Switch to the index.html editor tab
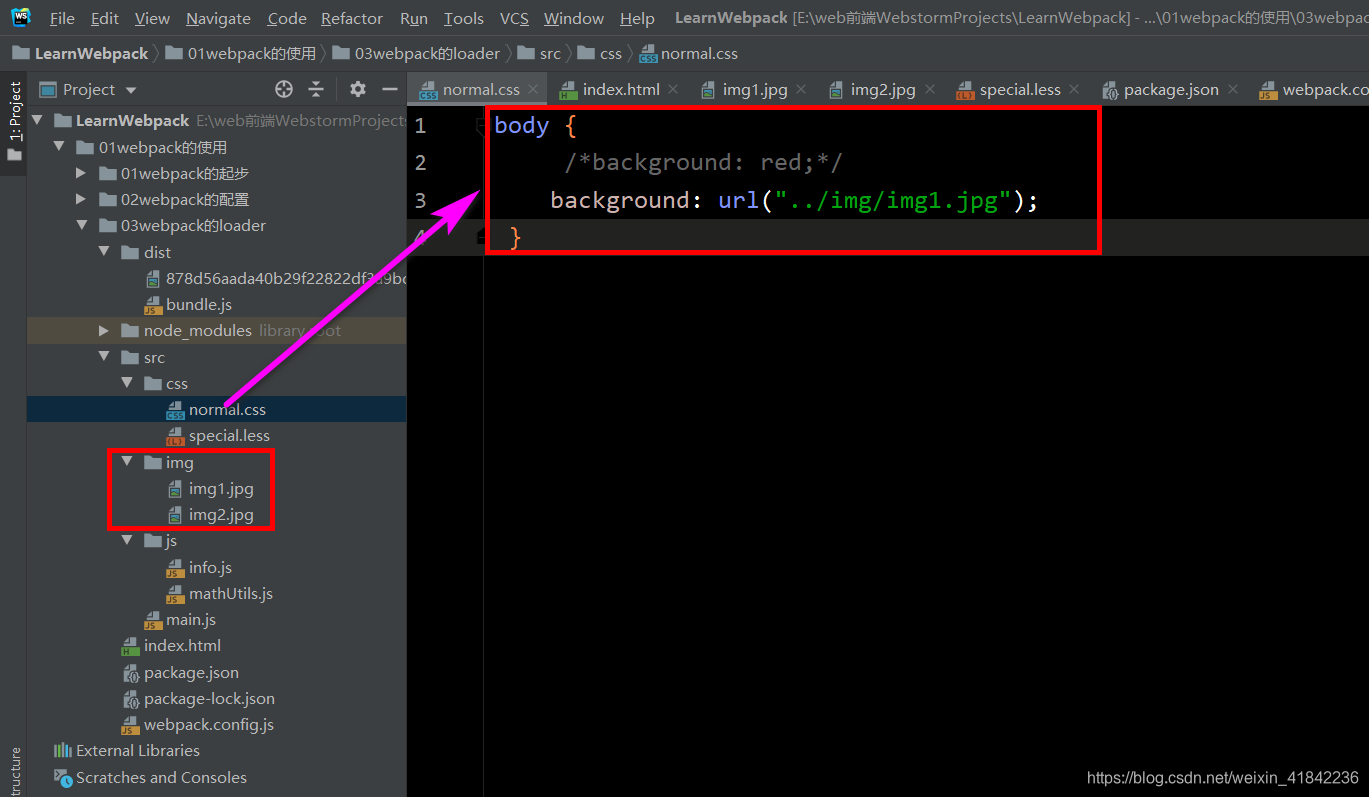Image resolution: width=1369 pixels, height=797 pixels. (x=620, y=89)
